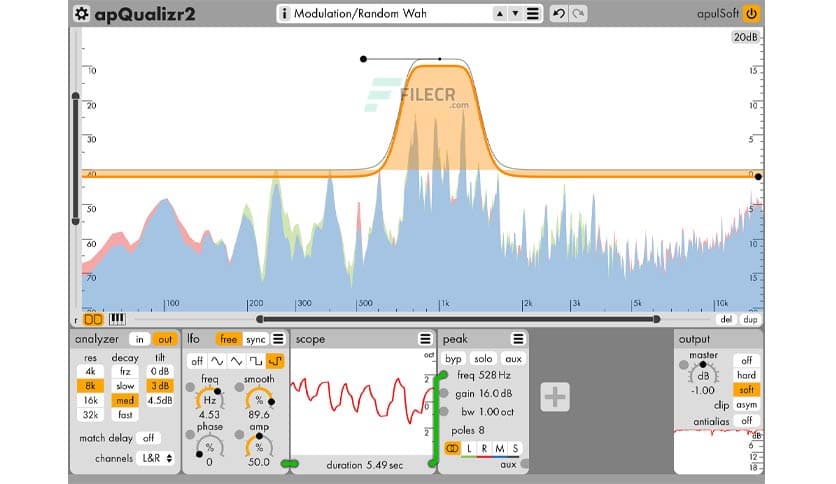Image resolution: width=836 pixels, height=484 pixels.
Task: Select the random step lfo waveform
Action: 275,361
